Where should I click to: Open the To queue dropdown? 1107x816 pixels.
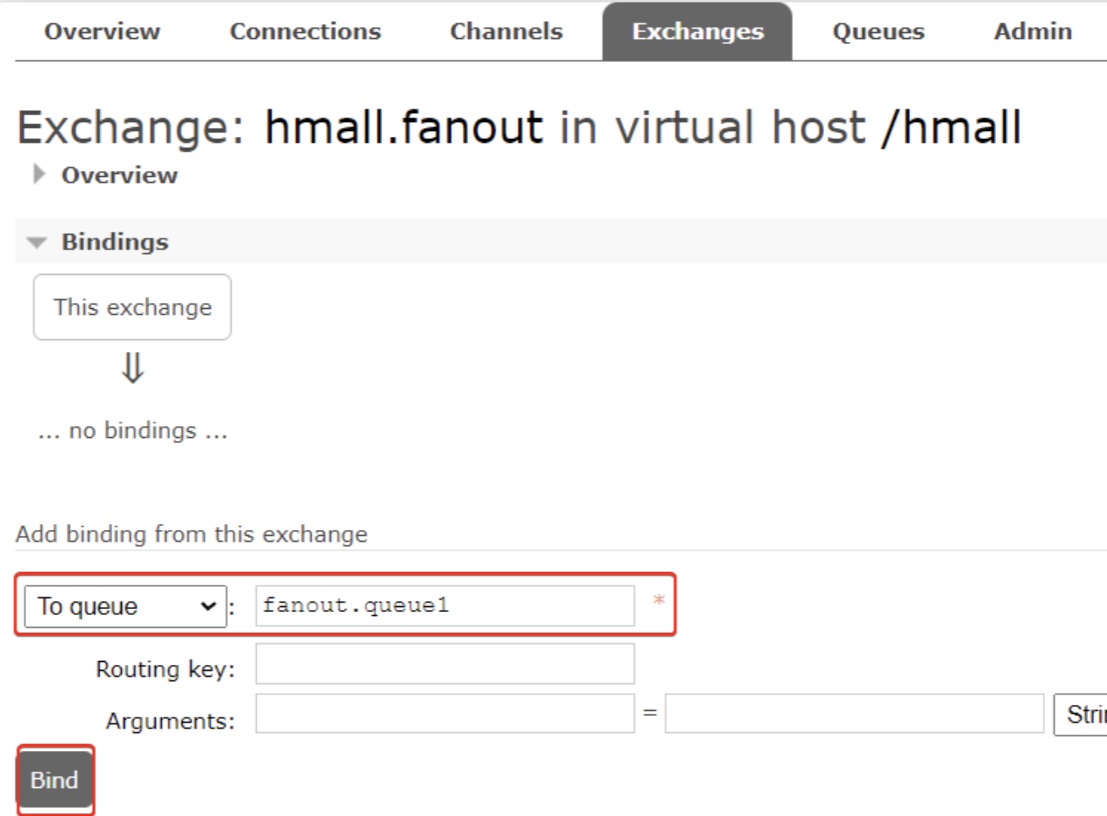(126, 606)
